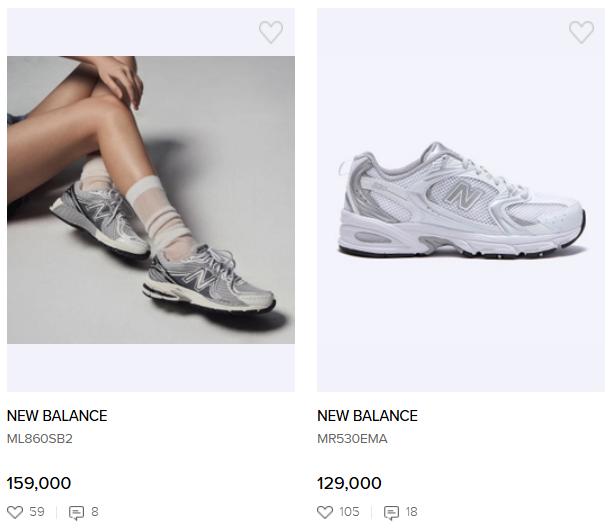611x531 pixels.
Task: View the 8 comments count on ML860SB2
Action: 95,512
